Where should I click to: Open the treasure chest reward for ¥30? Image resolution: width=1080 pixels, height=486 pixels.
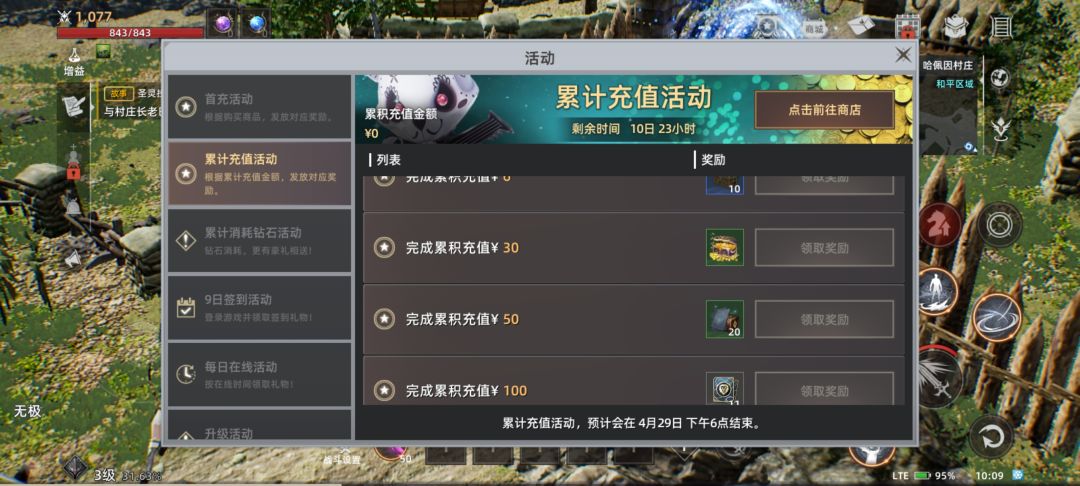(725, 248)
